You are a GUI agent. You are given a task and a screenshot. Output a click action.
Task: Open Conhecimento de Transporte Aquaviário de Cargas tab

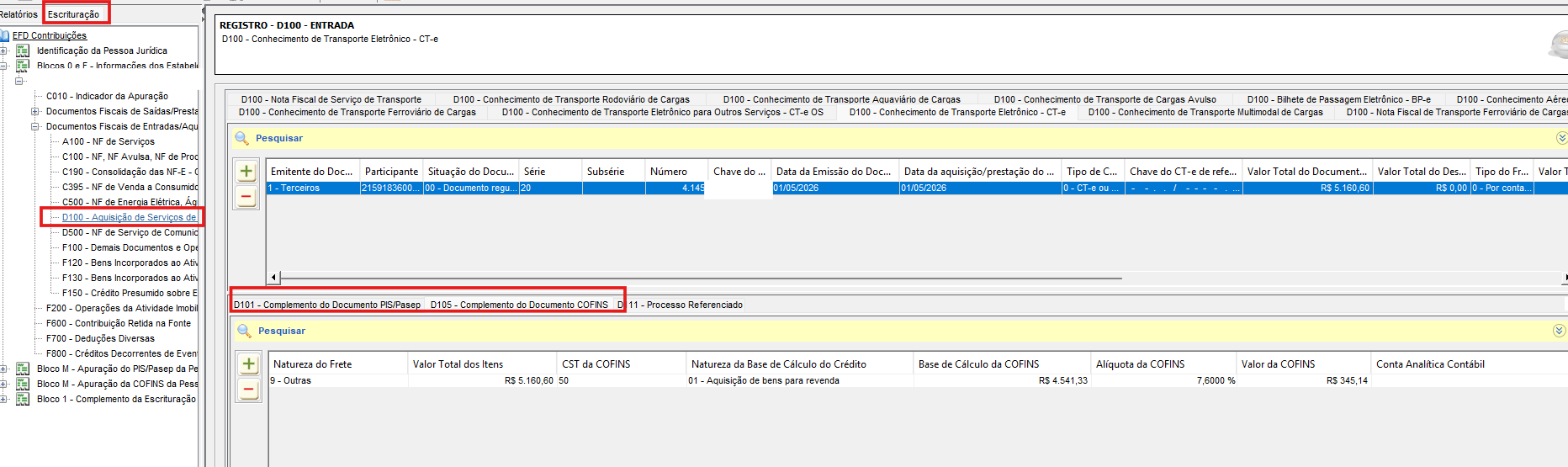click(841, 99)
